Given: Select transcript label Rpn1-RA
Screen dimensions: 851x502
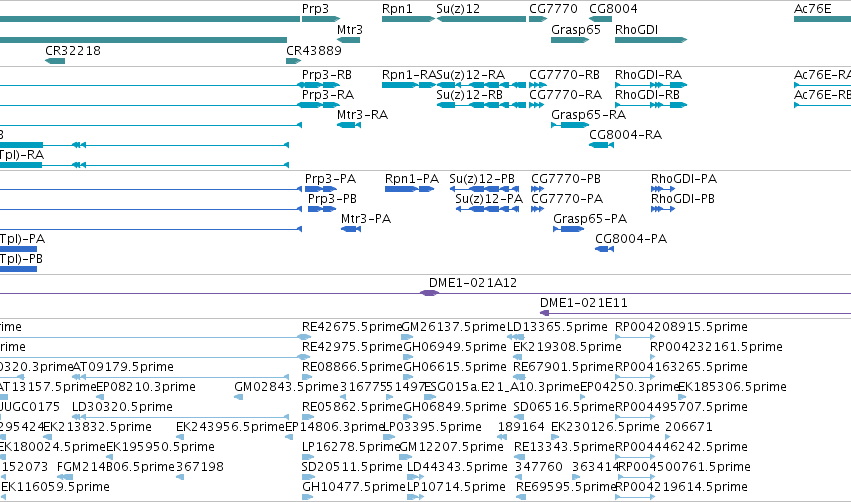Looking at the screenshot, I should (409, 75).
